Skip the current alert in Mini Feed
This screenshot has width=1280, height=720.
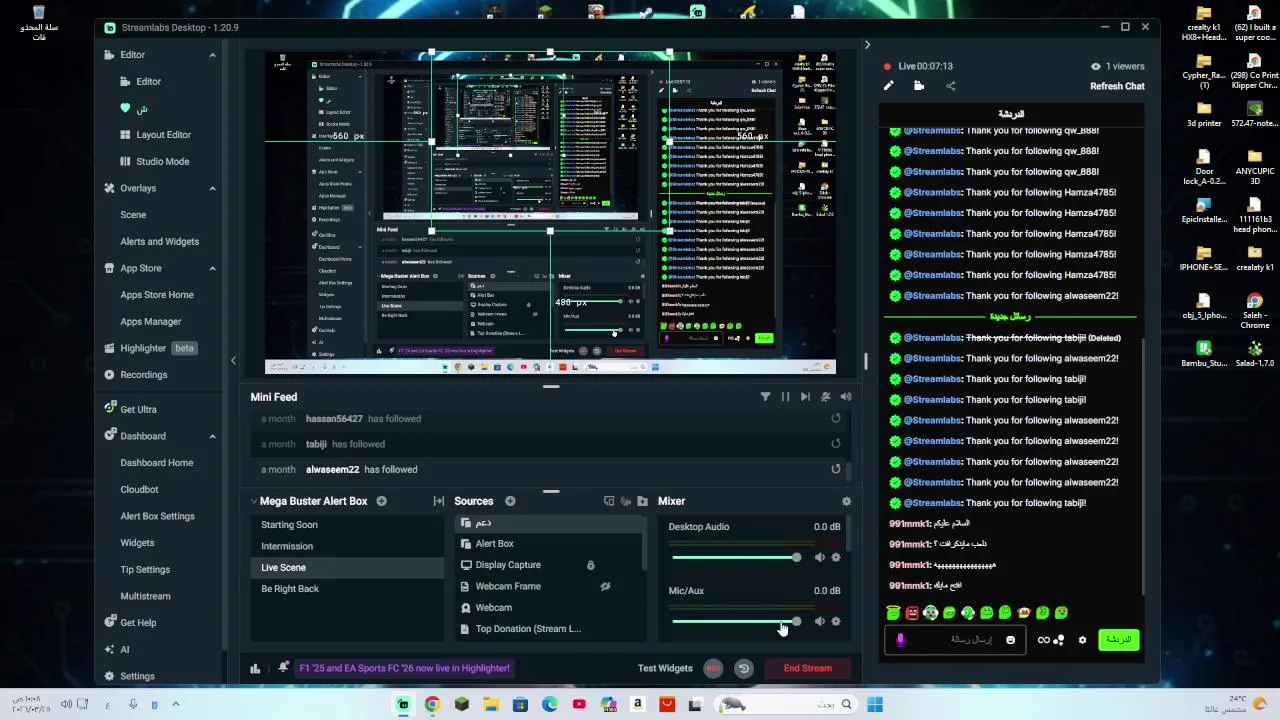[x=805, y=397]
